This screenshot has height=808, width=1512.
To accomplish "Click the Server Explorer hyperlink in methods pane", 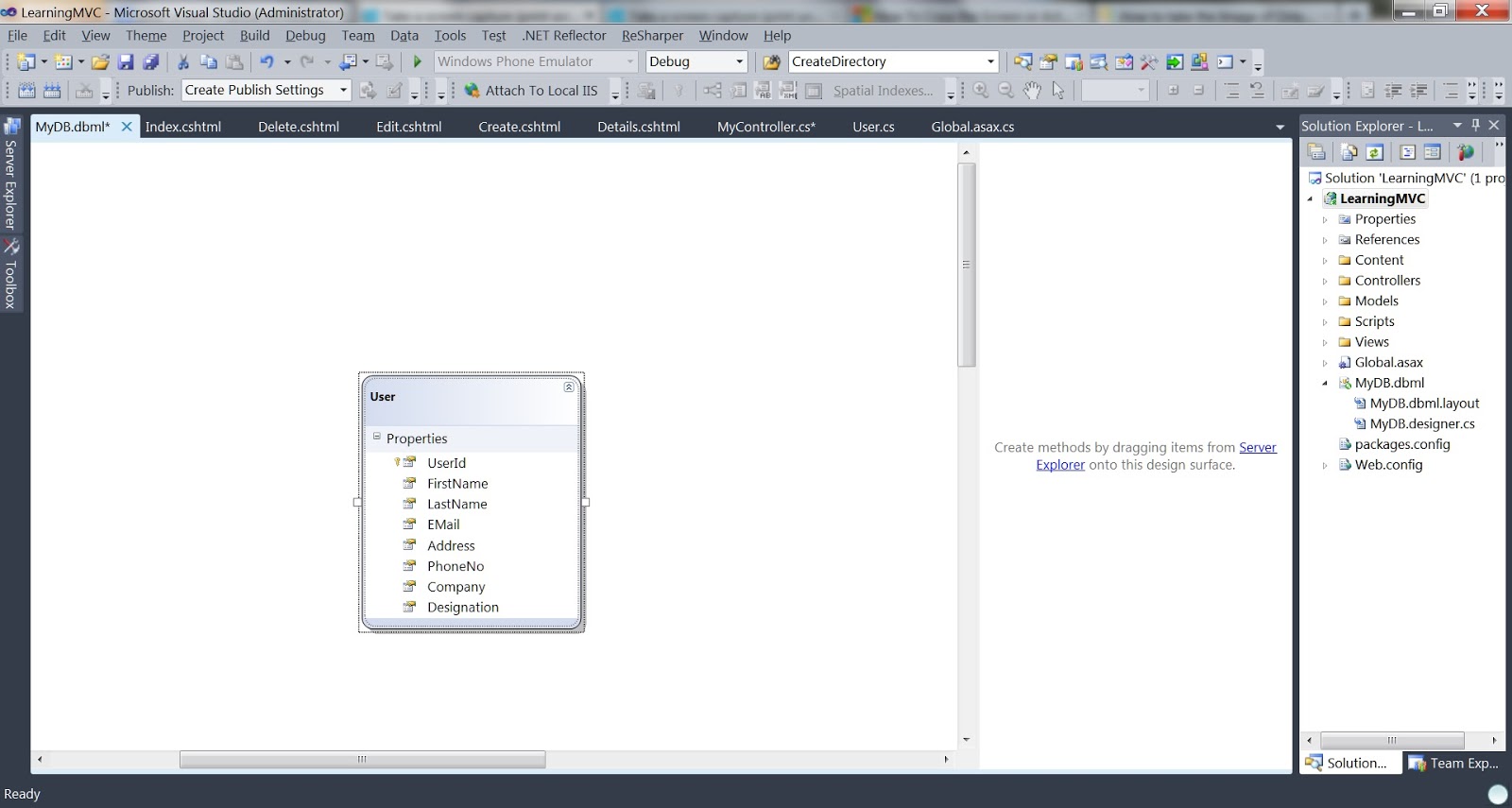I will pos(1257,448).
